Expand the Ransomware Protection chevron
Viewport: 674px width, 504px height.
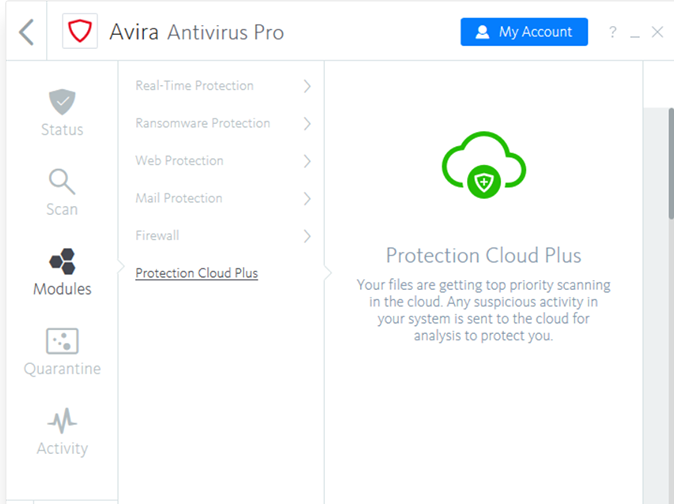(307, 123)
